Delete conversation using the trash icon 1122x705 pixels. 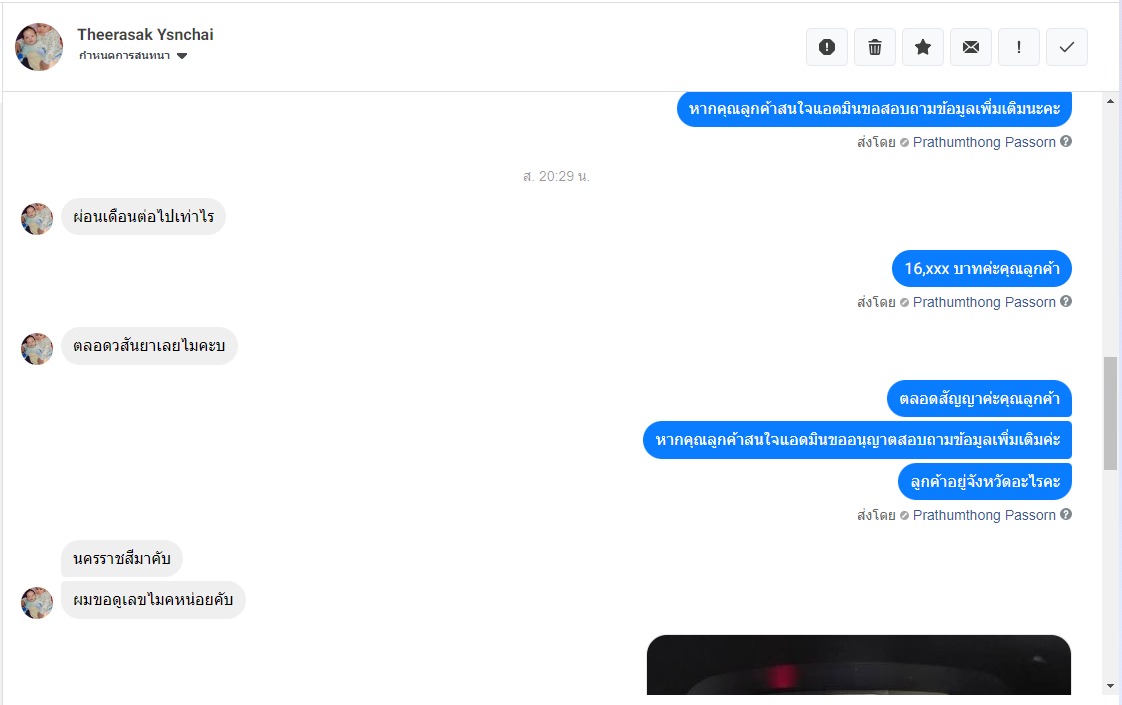pyautogui.click(x=874, y=47)
